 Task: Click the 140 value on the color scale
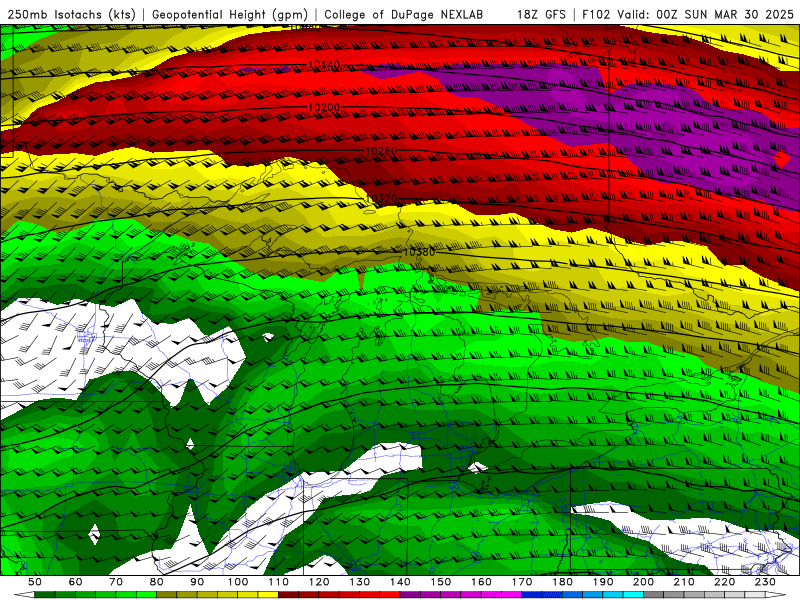(400, 582)
